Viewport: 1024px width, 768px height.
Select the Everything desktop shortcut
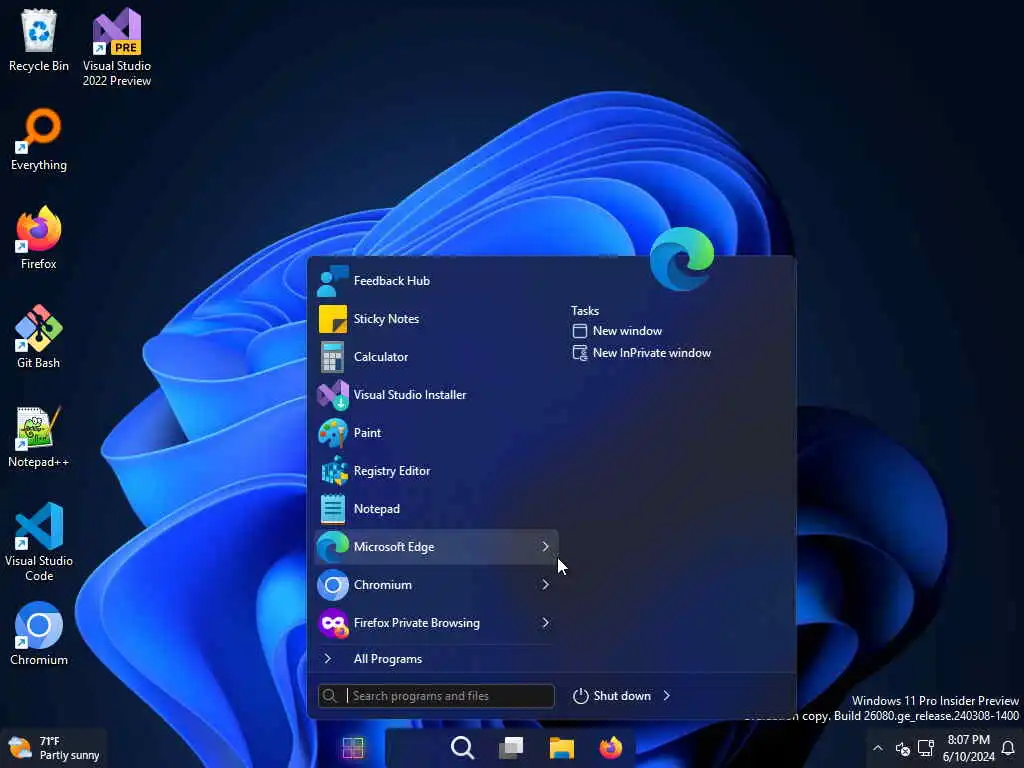point(39,140)
